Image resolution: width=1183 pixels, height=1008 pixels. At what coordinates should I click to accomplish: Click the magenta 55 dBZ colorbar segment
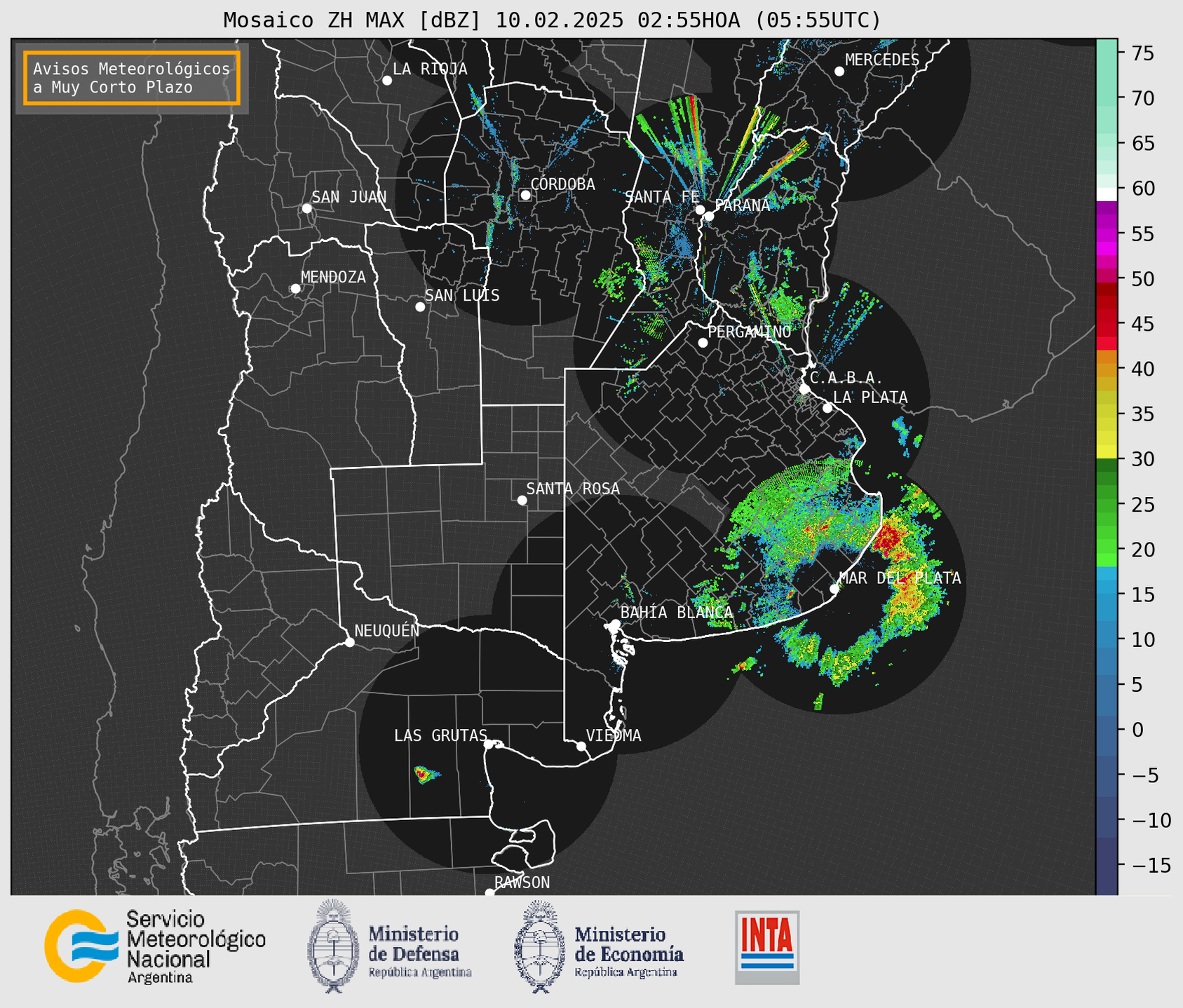coord(1107,234)
